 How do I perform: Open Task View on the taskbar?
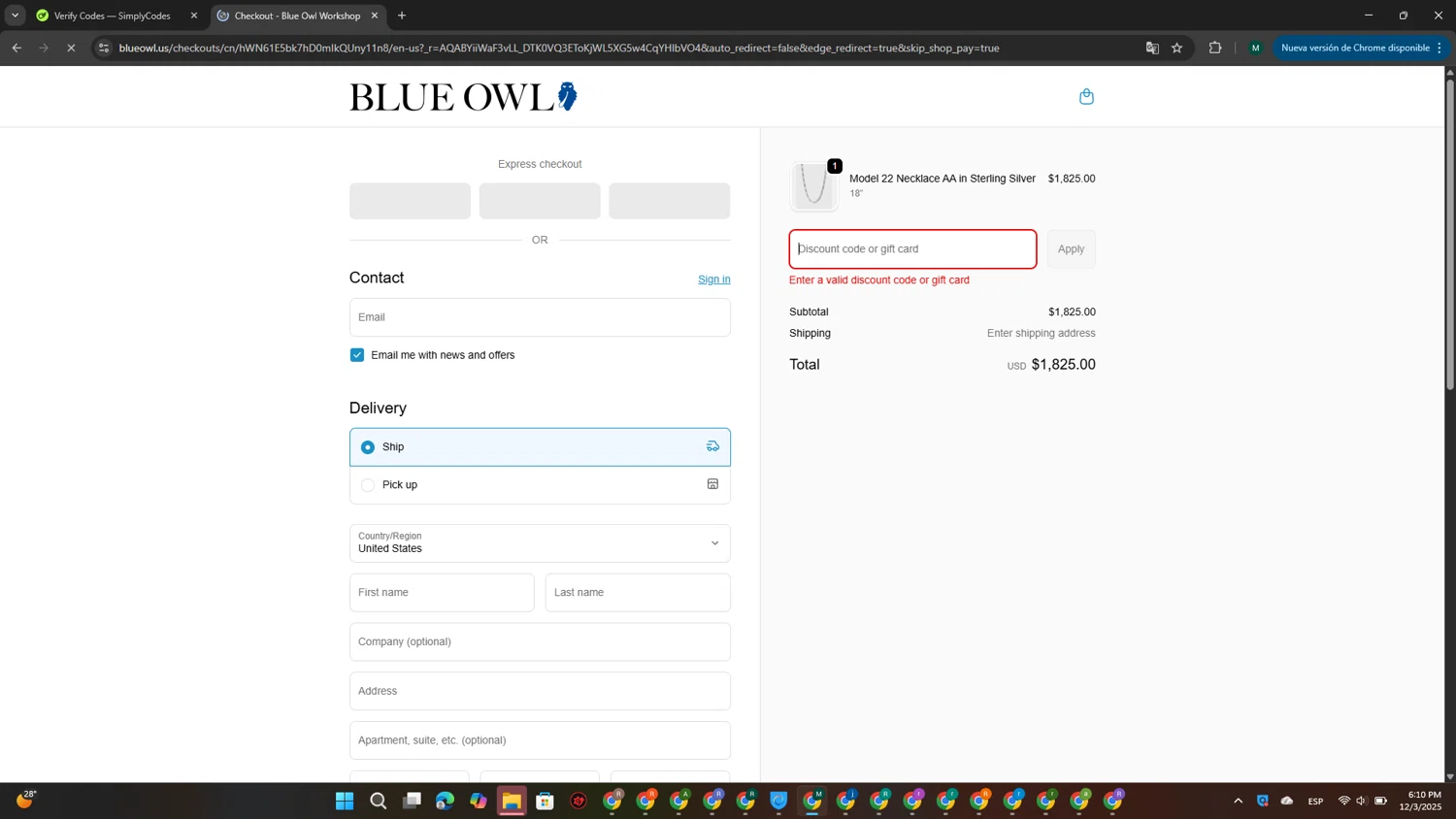pos(412,801)
